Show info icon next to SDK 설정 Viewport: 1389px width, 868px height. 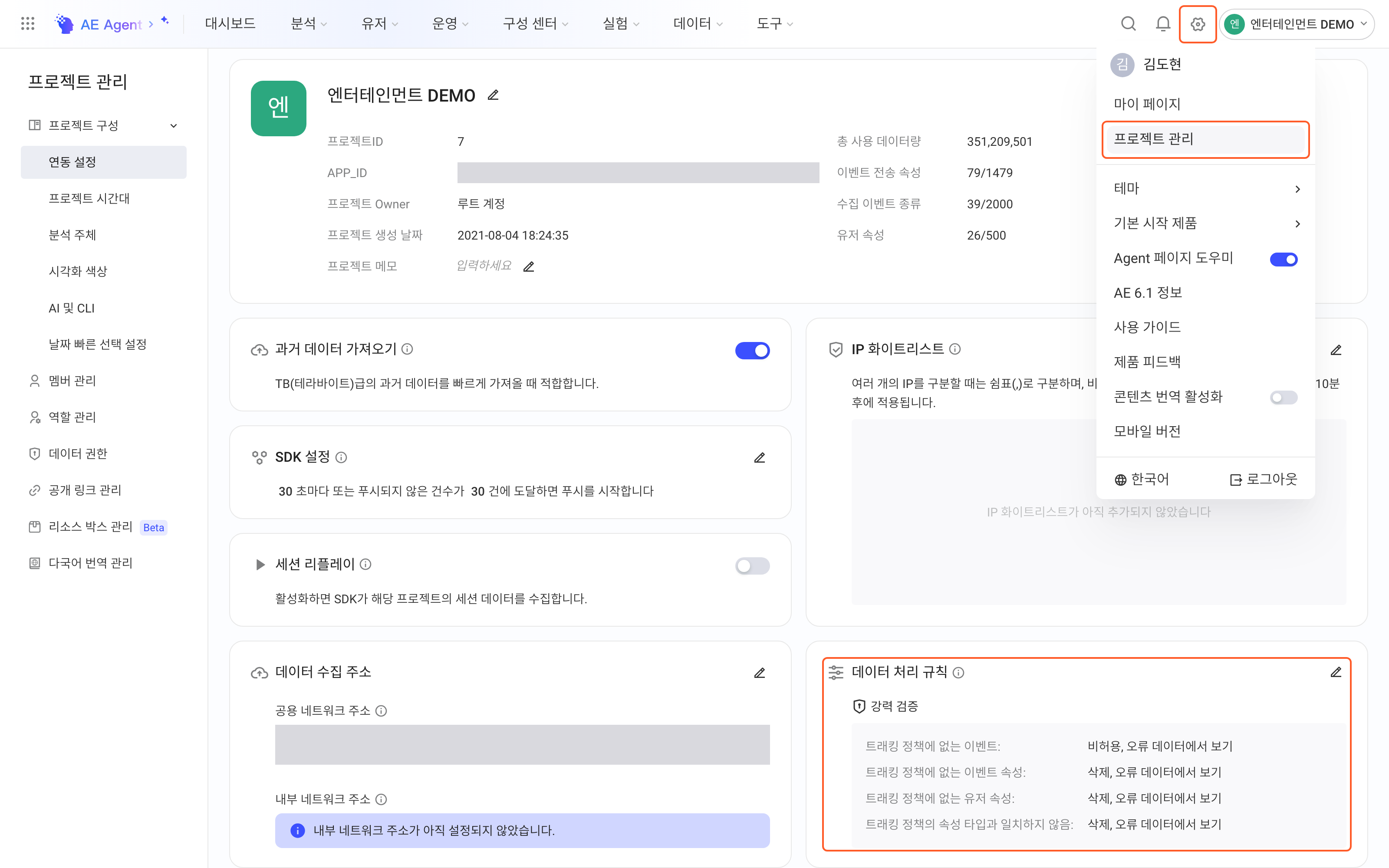tap(341, 457)
